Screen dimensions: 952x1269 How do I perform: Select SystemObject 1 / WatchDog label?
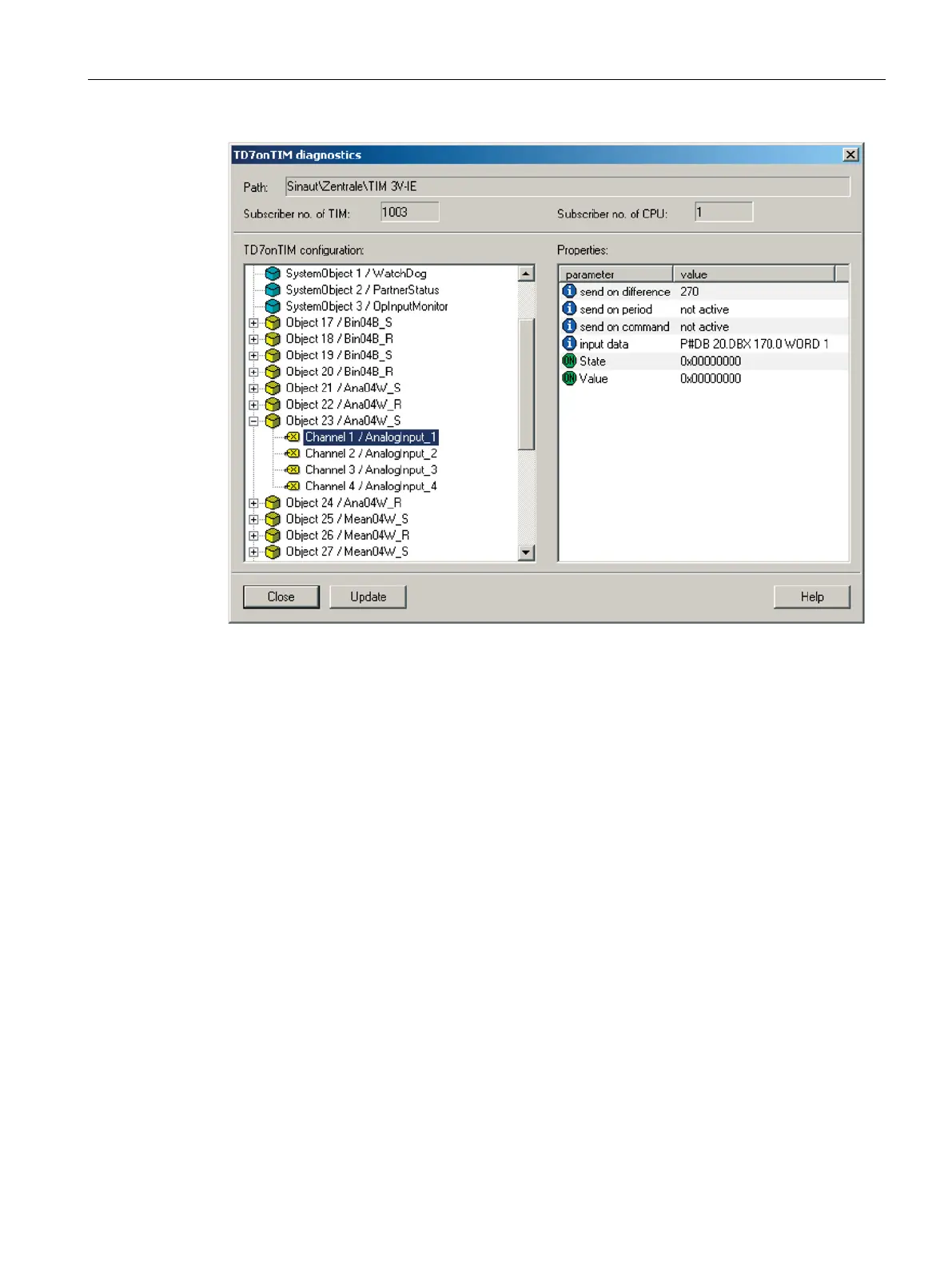[x=357, y=273]
